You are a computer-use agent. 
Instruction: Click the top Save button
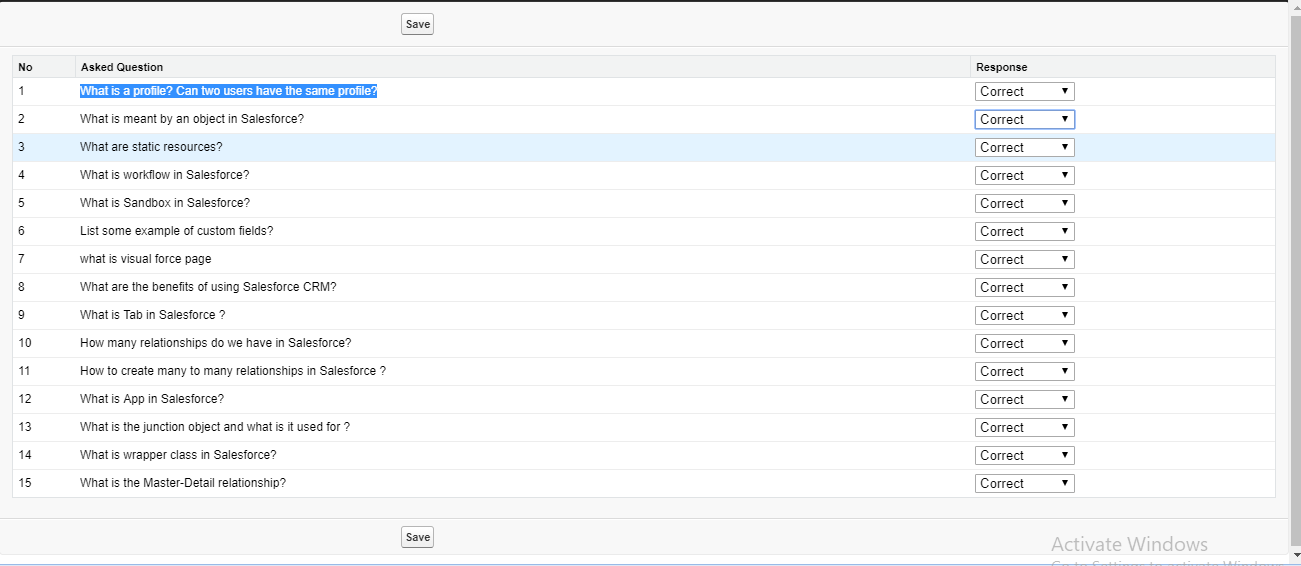click(x=417, y=24)
